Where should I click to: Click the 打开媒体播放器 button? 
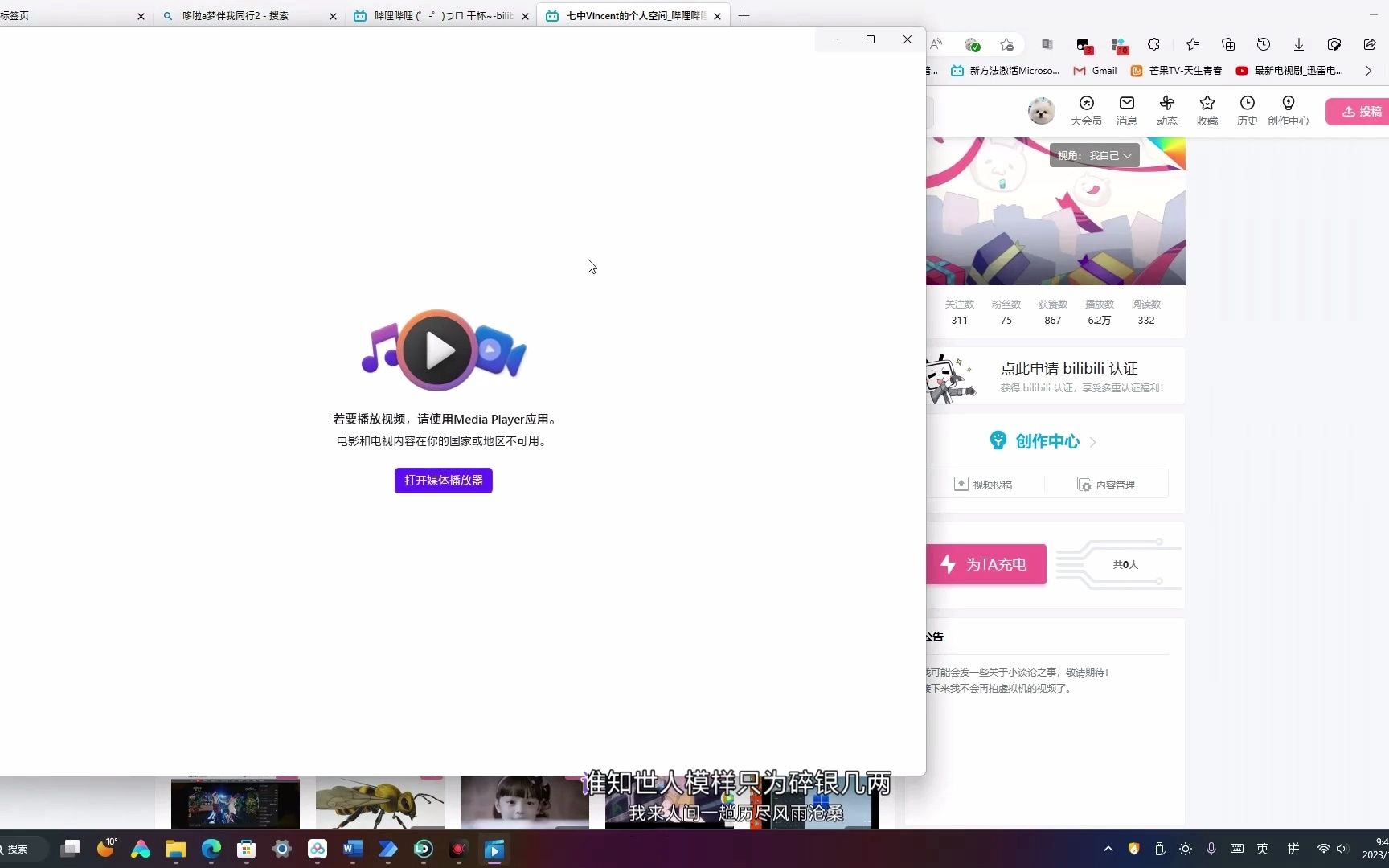click(443, 481)
